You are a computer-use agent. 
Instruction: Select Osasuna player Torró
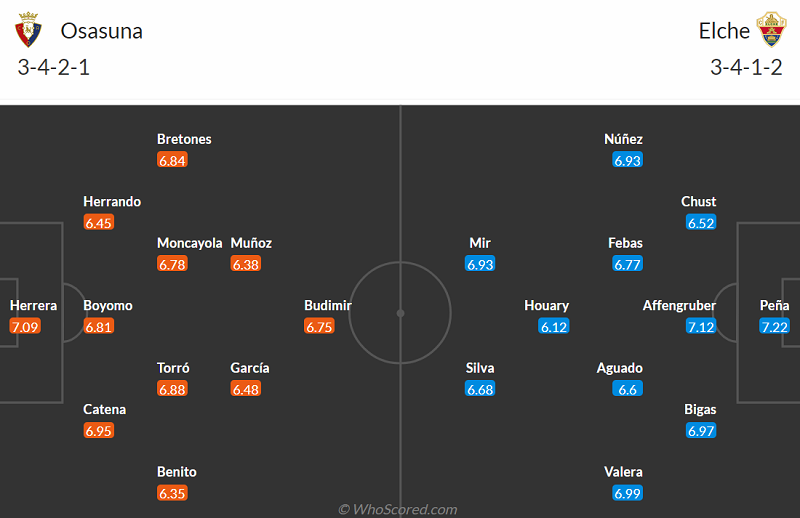tap(173, 368)
